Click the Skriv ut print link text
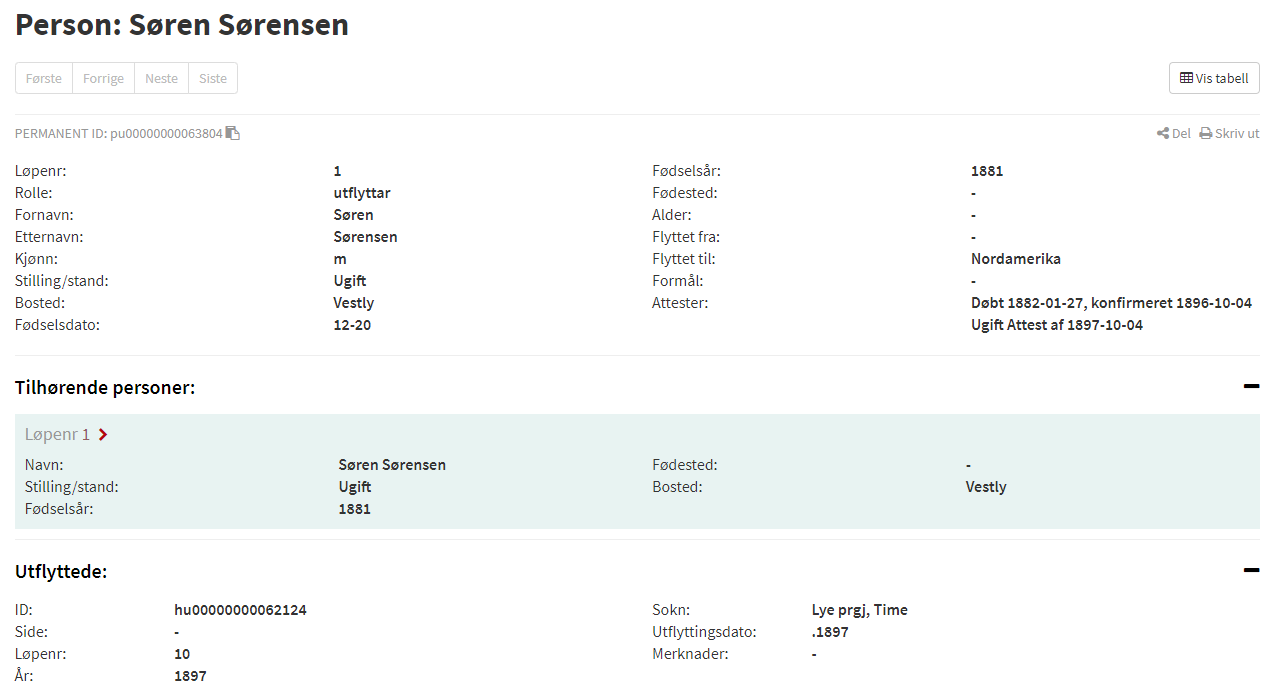Image resolution: width=1281 pixels, height=698 pixels. [1238, 133]
